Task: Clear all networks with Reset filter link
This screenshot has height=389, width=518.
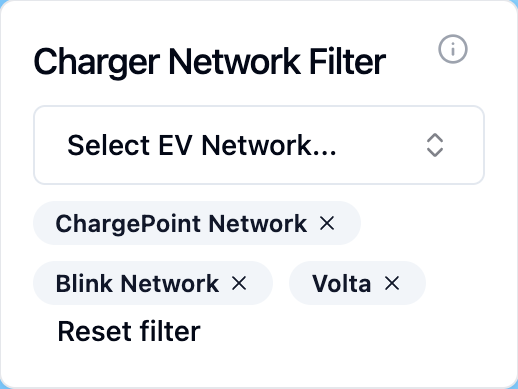Action: 129,331
